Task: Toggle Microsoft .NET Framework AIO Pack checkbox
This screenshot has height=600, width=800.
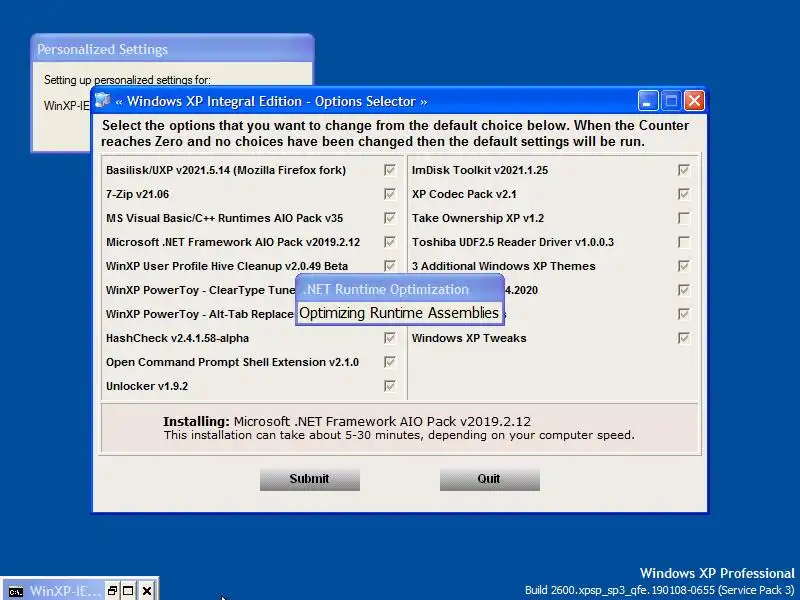Action: tap(390, 242)
